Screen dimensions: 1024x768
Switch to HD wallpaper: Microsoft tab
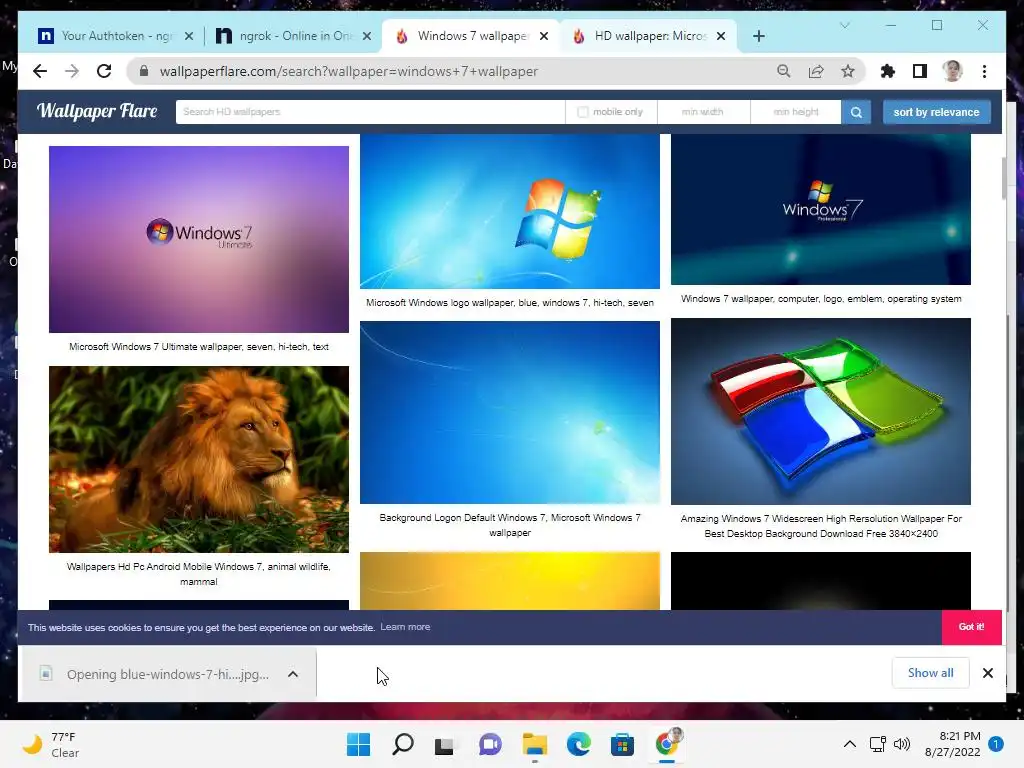click(648, 36)
